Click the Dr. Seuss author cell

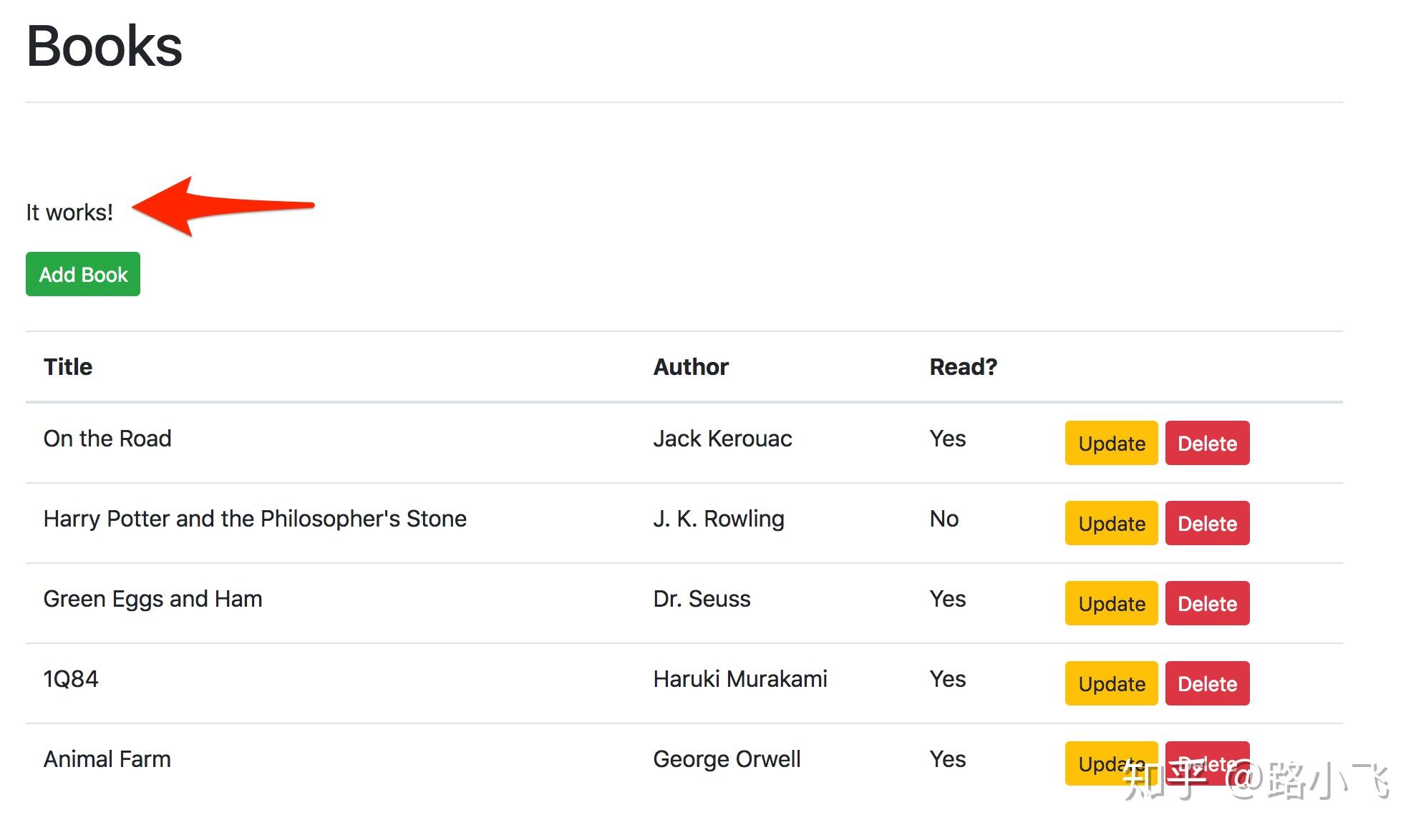point(702,598)
